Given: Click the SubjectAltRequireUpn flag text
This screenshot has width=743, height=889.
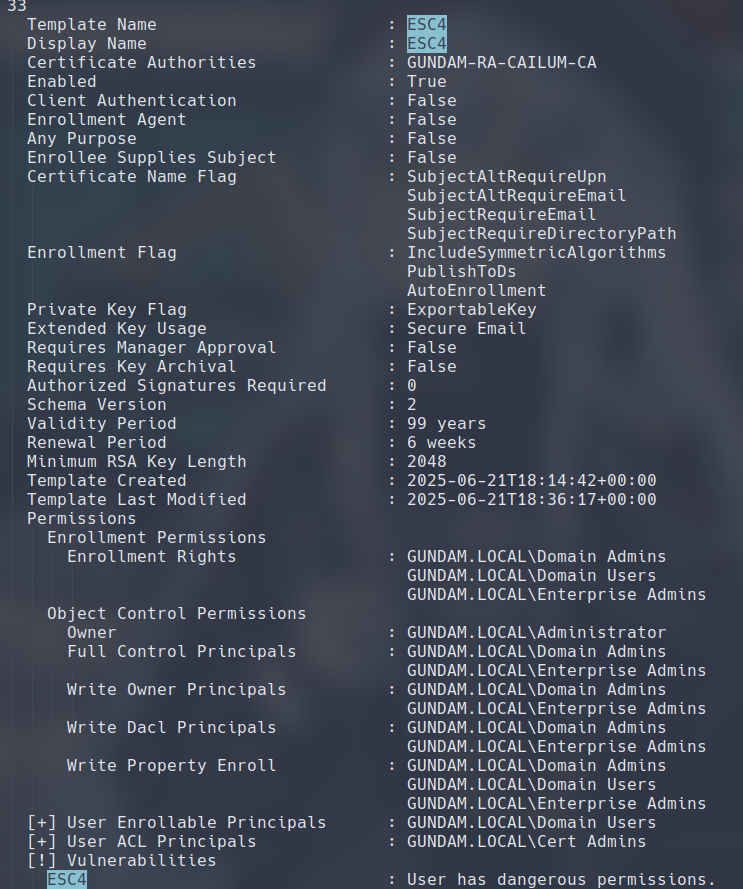Looking at the screenshot, I should point(506,176).
